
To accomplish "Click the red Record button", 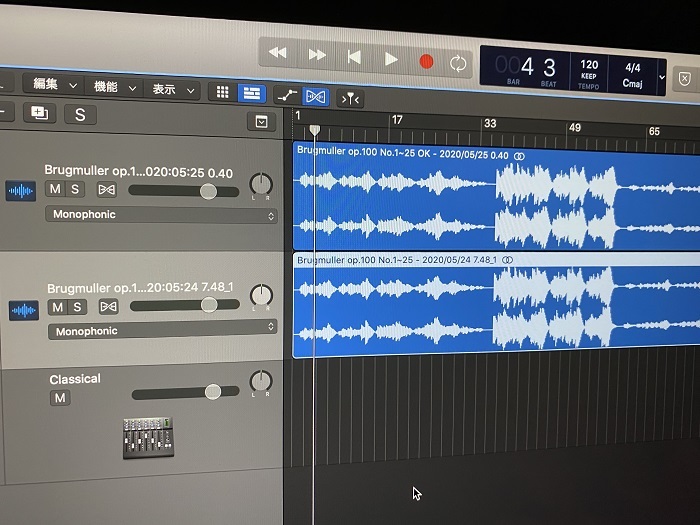I will 426,61.
